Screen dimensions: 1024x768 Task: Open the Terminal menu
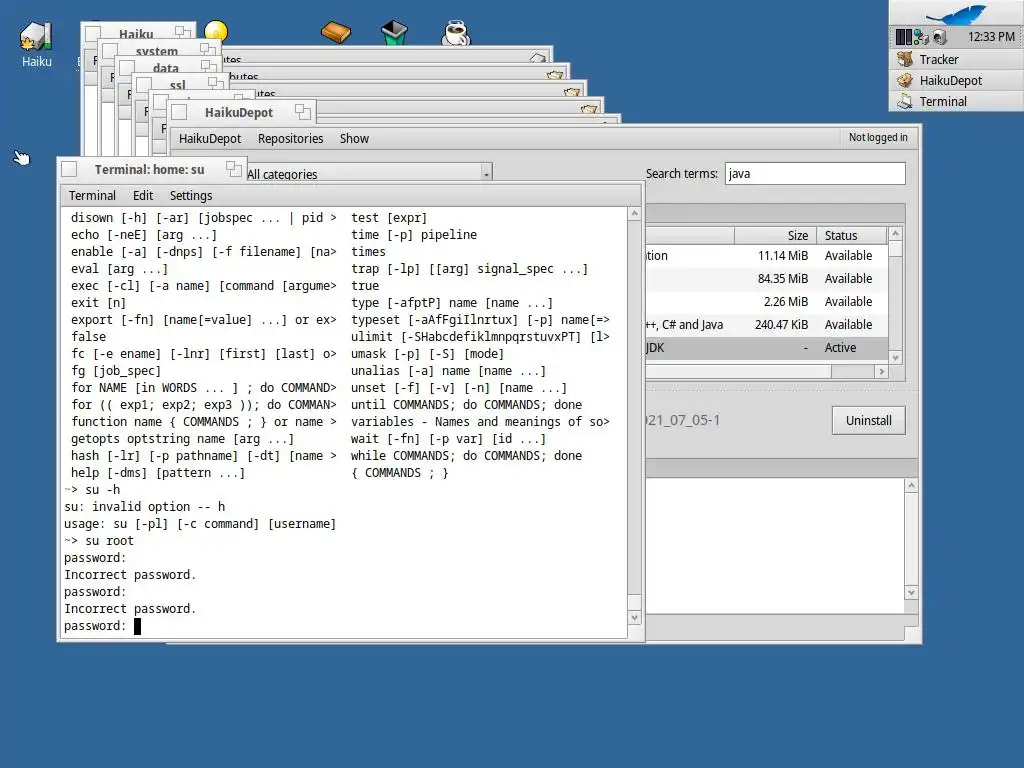[92, 195]
